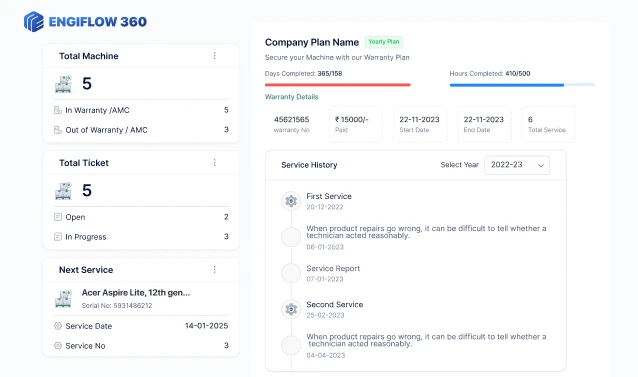Click the Service Date gear icon
Screen dimensions: 638x377
(x=58, y=326)
